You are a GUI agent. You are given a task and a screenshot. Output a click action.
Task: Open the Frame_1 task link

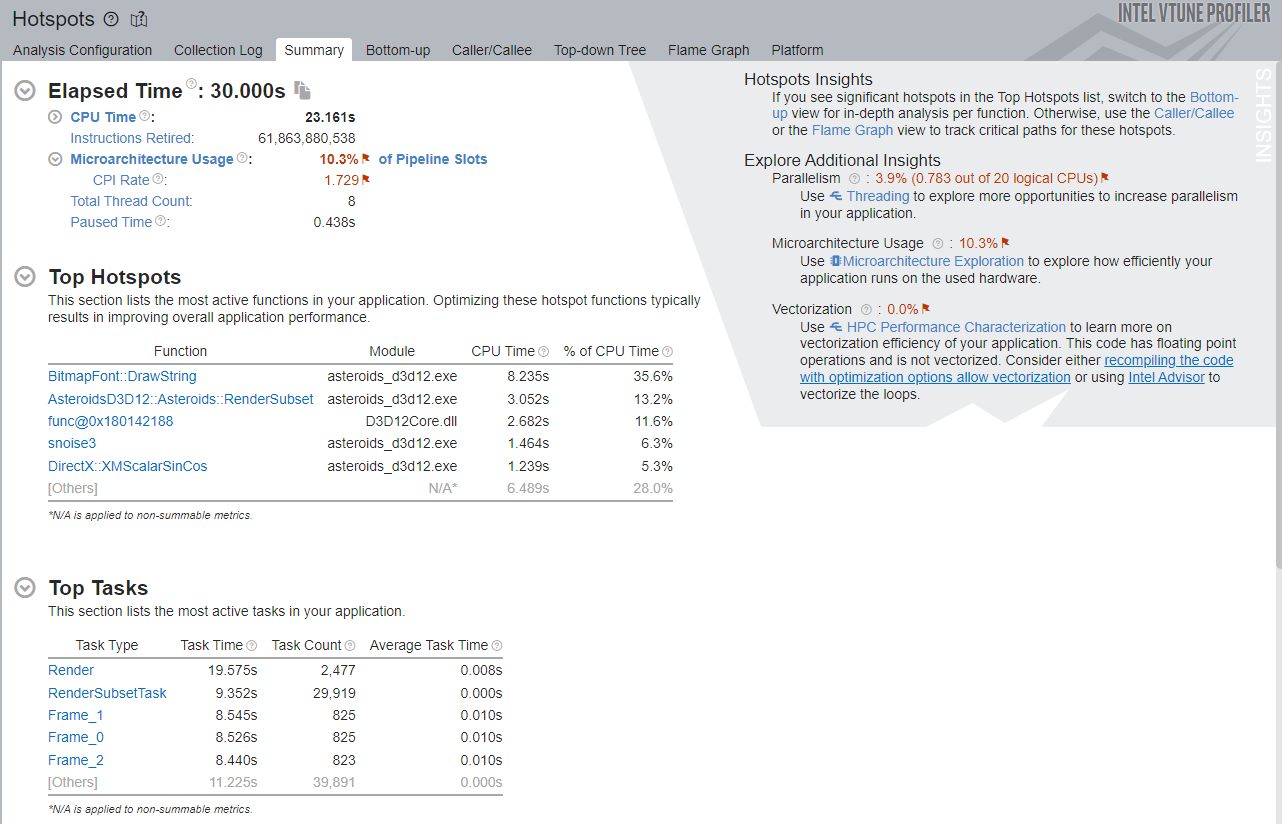[x=76, y=715]
